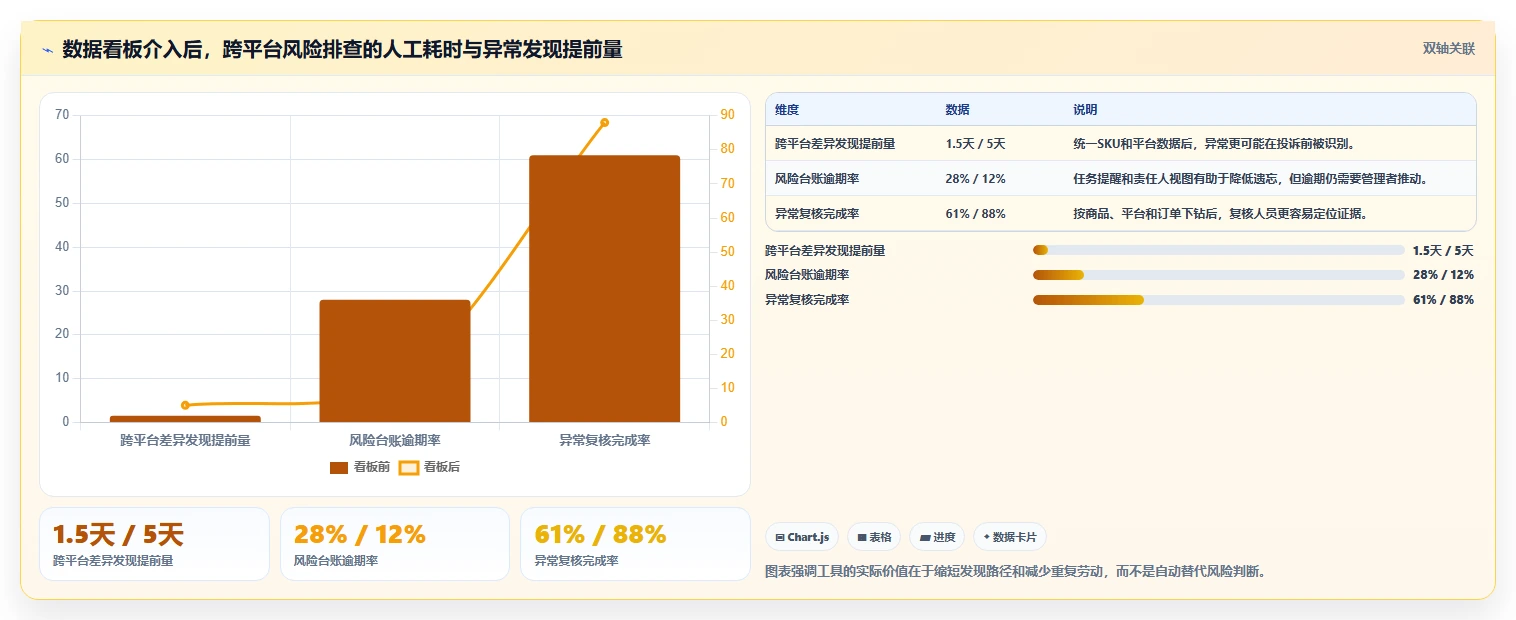
Task: Click the 维度 column header
Action: (787, 110)
